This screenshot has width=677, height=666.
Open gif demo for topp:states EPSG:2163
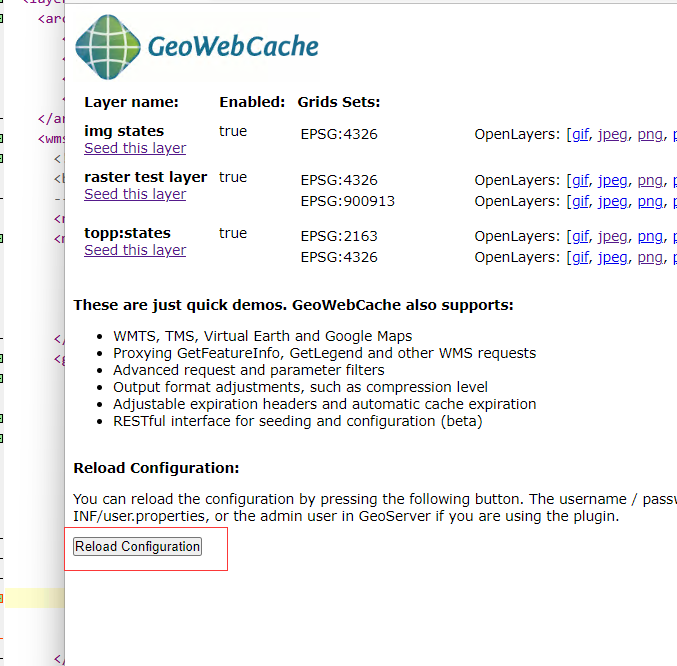point(580,236)
